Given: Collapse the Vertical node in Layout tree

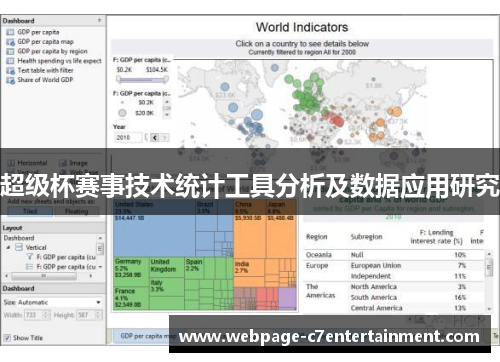Looking at the screenshot, I should tap(9, 247).
